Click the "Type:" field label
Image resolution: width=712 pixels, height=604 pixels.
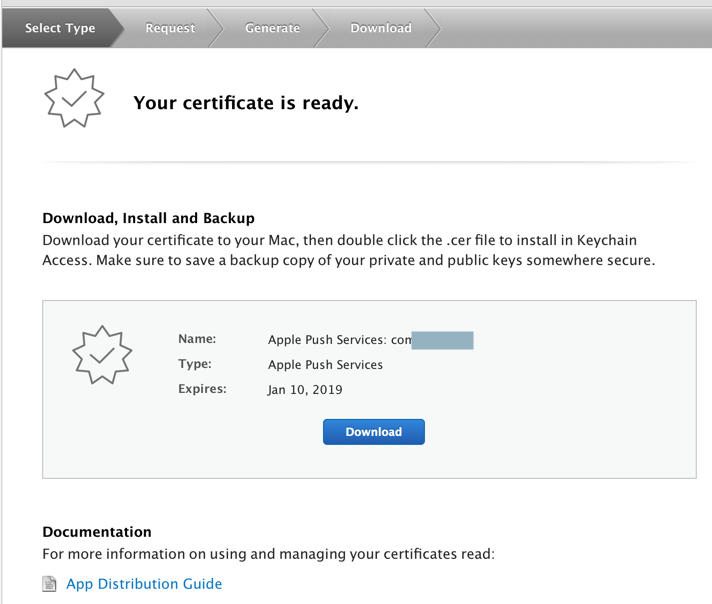195,365
